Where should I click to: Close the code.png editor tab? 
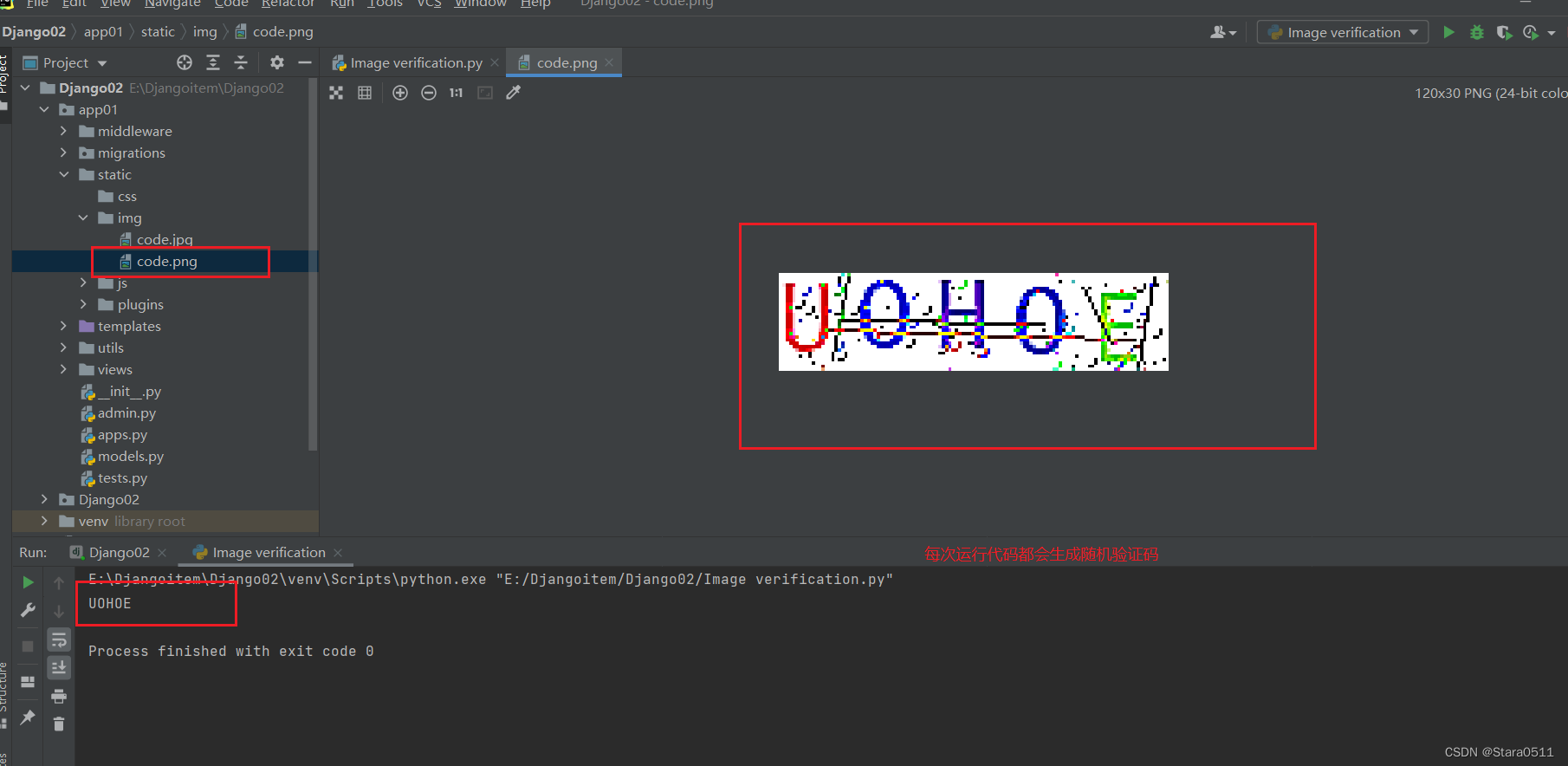(x=609, y=62)
